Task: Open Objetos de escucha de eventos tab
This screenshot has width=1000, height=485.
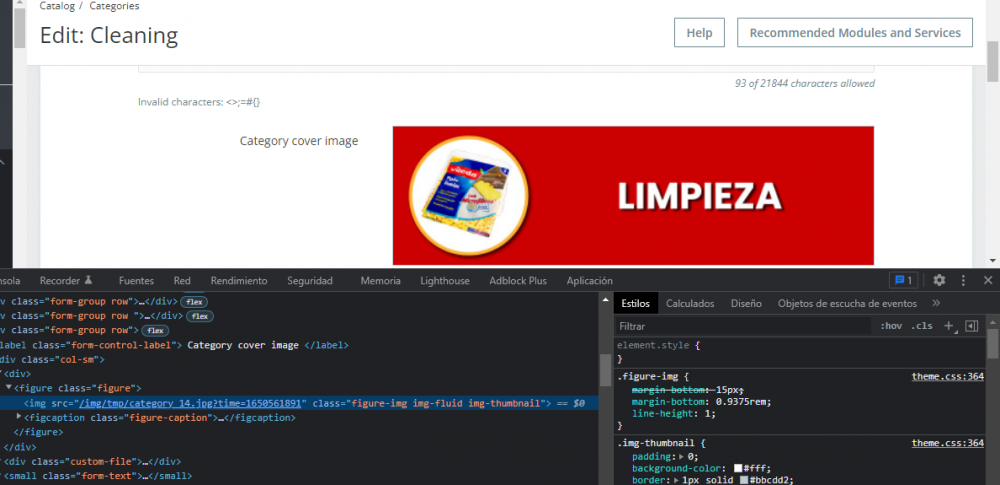Action: click(x=847, y=304)
